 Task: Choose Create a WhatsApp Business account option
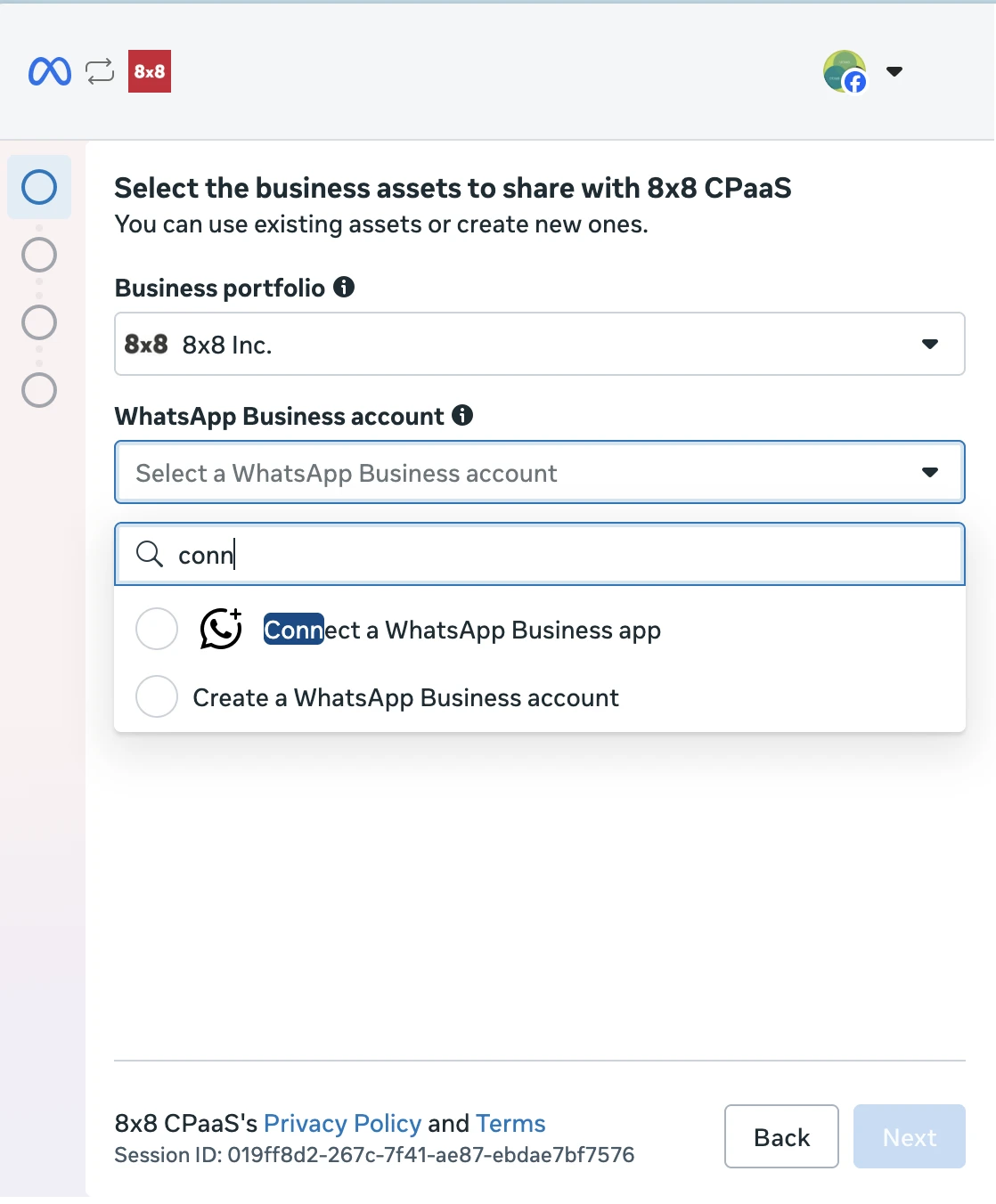(x=540, y=697)
